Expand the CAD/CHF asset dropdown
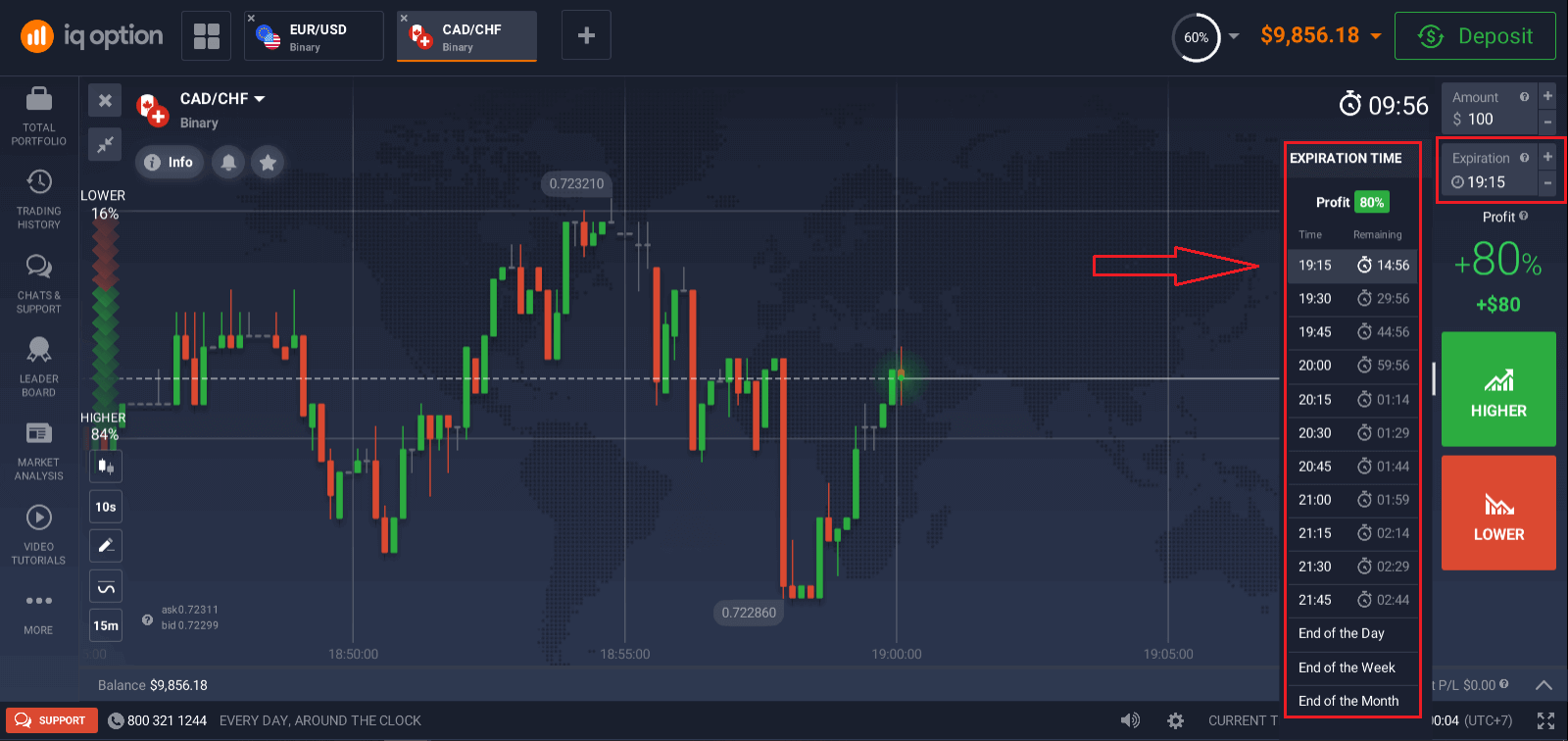 pos(260,99)
